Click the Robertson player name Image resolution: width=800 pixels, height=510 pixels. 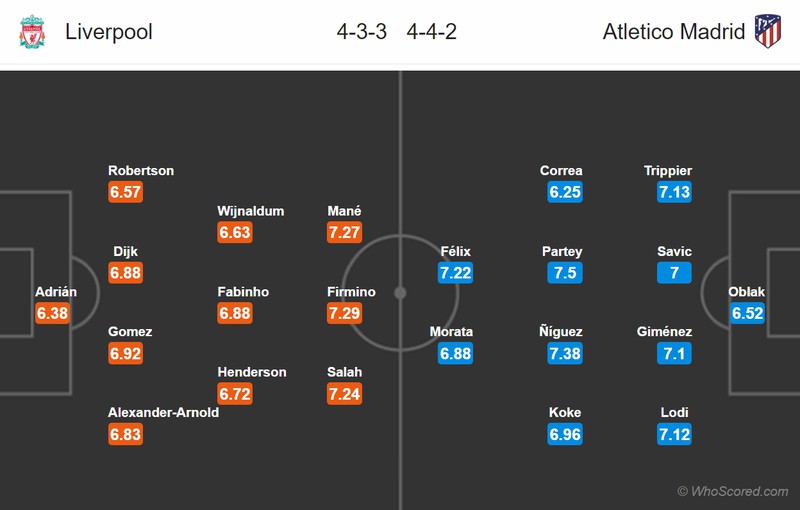141,171
